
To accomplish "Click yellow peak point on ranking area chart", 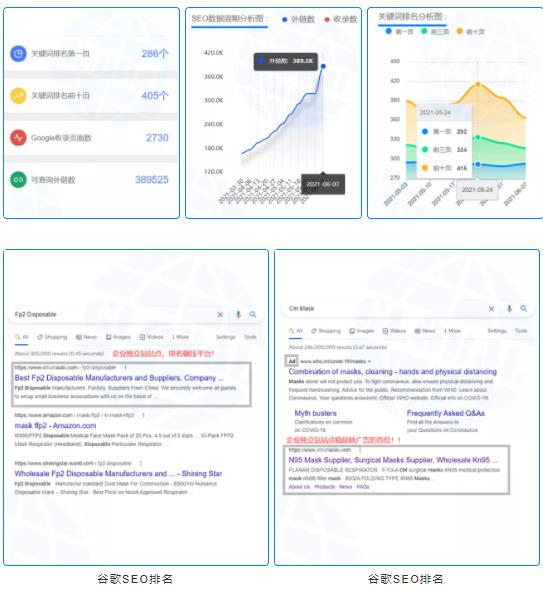I will coord(478,84).
